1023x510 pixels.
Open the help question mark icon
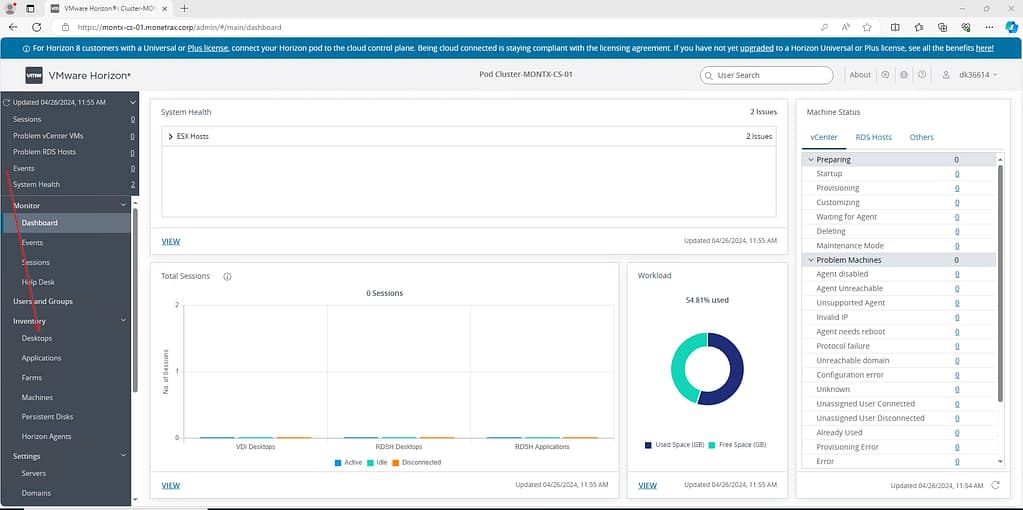click(921, 75)
